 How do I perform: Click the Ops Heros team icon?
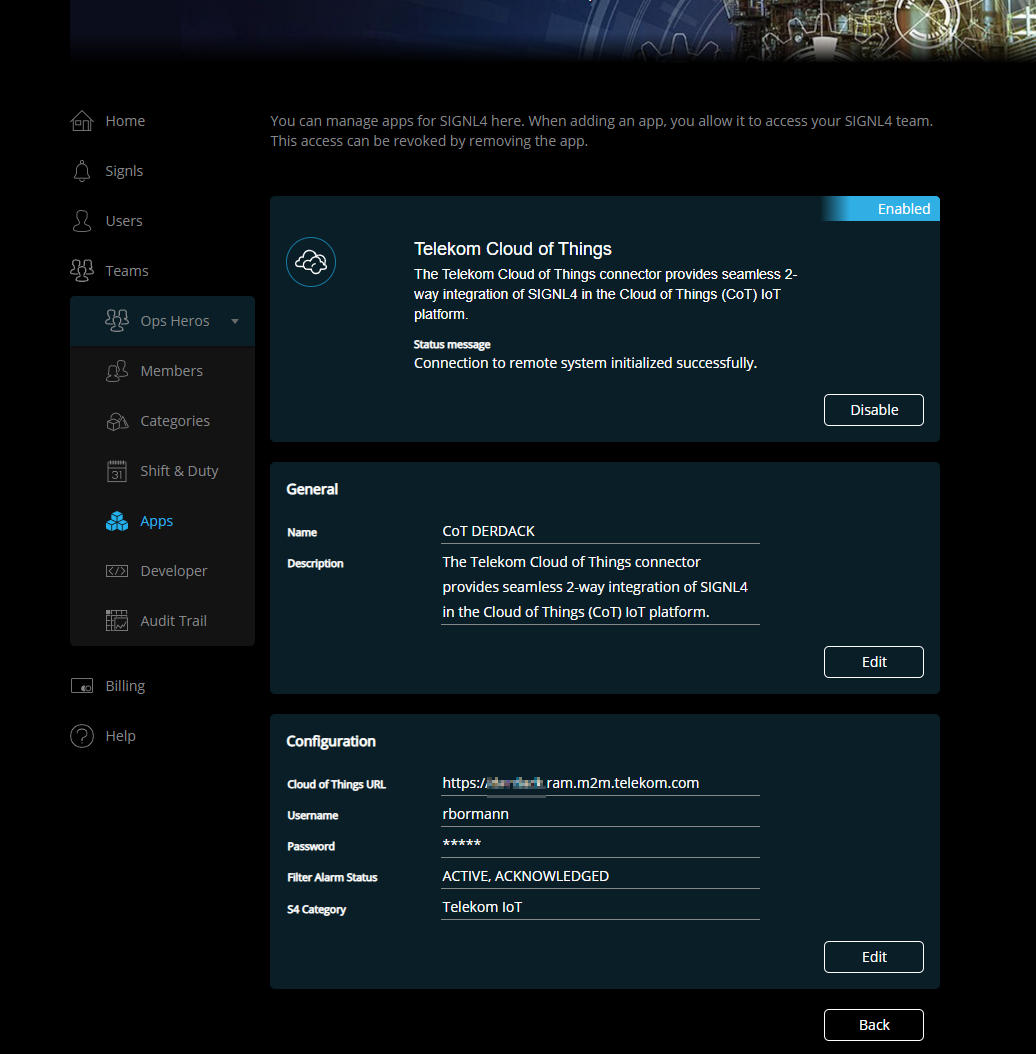pyautogui.click(x=117, y=321)
